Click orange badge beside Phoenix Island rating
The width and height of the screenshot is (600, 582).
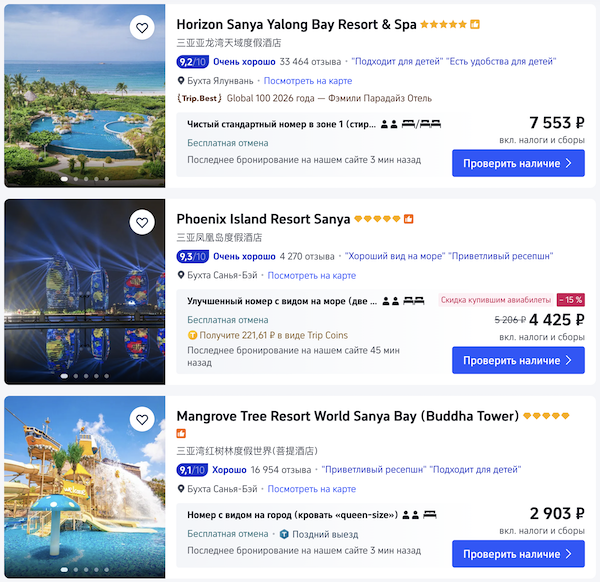(409, 219)
